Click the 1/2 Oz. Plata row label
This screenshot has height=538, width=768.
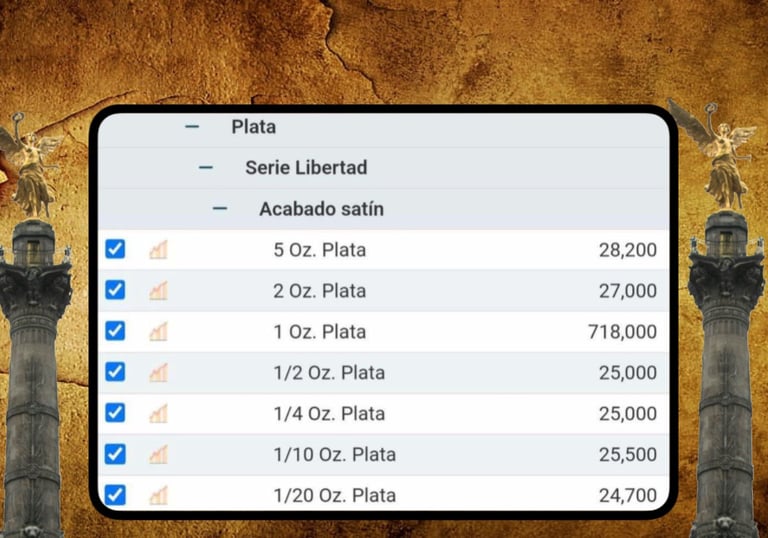coord(329,373)
